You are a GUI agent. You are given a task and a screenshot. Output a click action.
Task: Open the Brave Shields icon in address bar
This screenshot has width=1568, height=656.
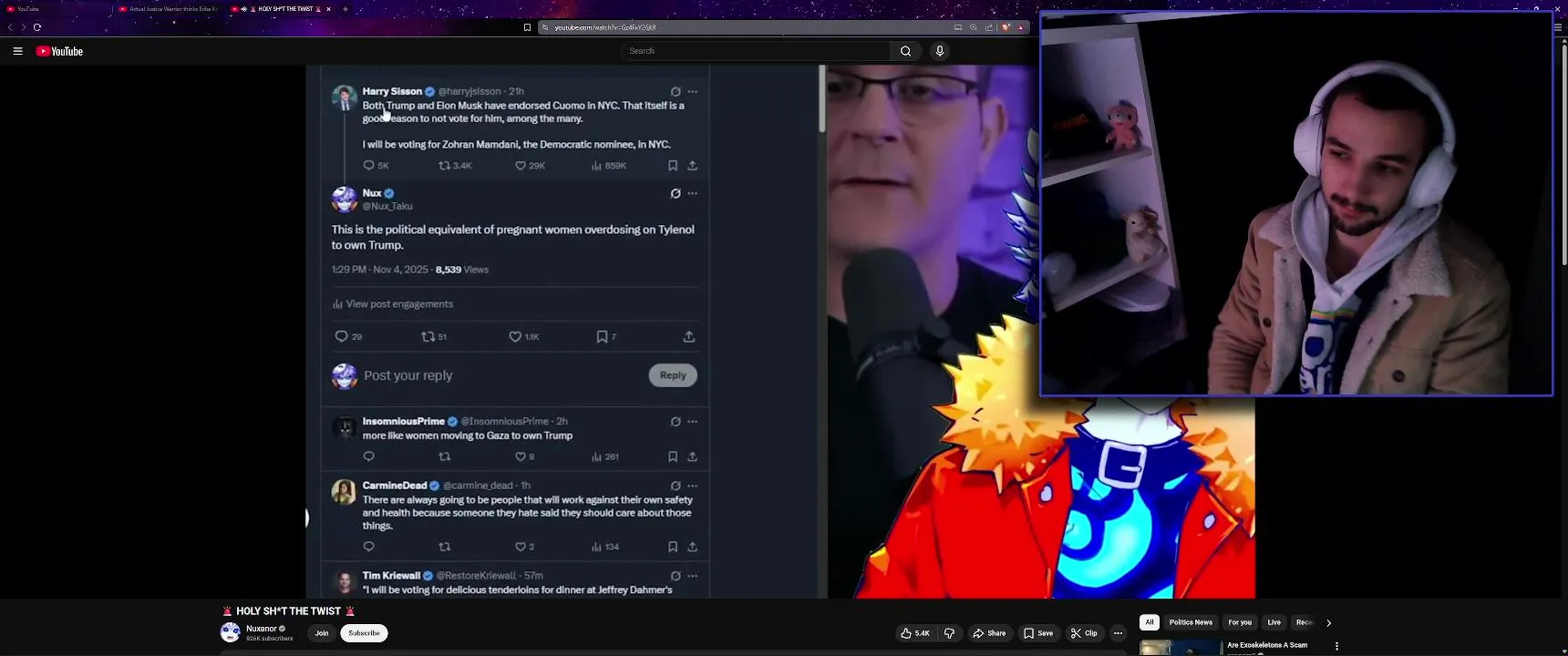click(x=1006, y=27)
